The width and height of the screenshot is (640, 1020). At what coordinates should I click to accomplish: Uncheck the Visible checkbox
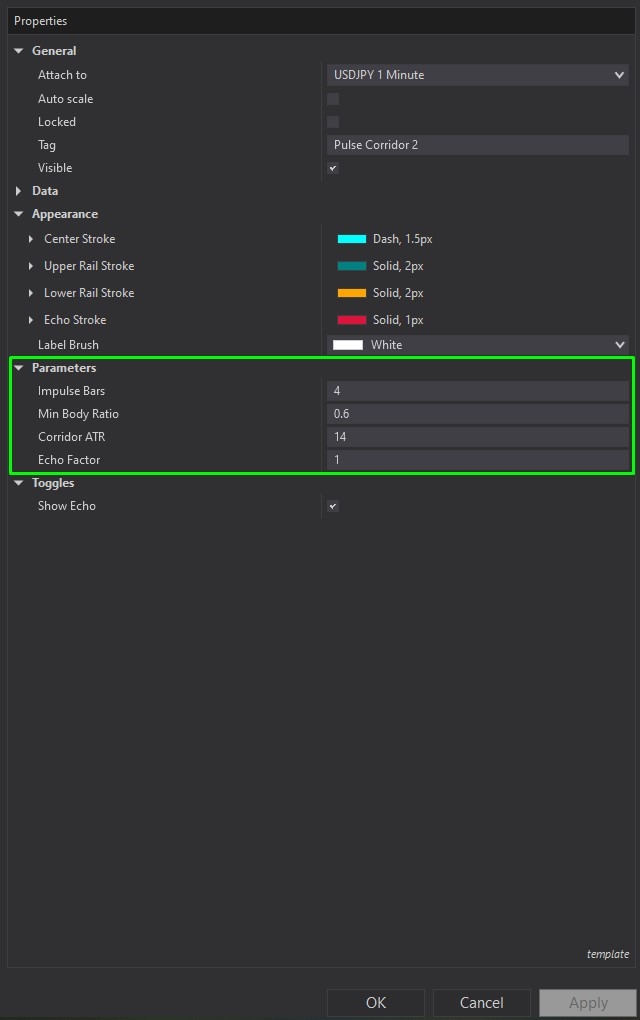(333, 168)
